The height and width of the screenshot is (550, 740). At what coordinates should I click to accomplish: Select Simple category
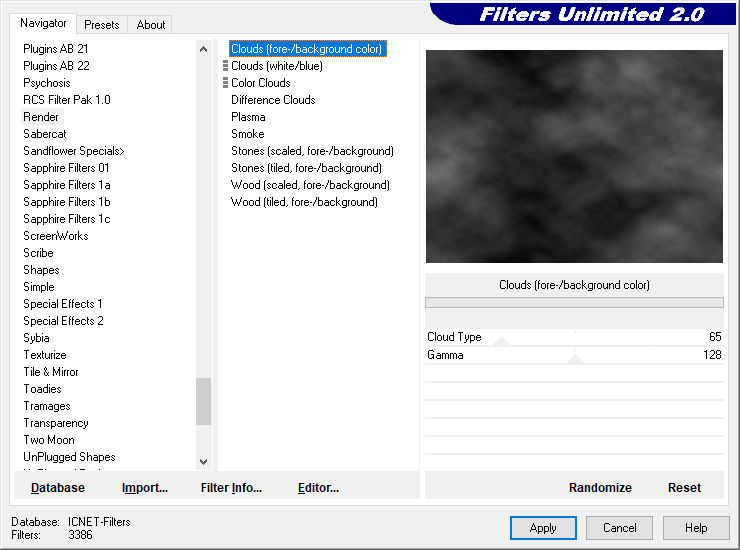point(39,287)
